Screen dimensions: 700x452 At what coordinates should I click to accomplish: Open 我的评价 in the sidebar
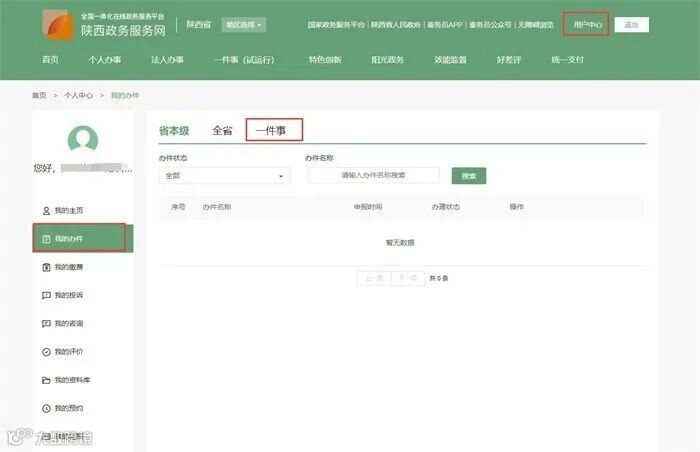click(69, 352)
